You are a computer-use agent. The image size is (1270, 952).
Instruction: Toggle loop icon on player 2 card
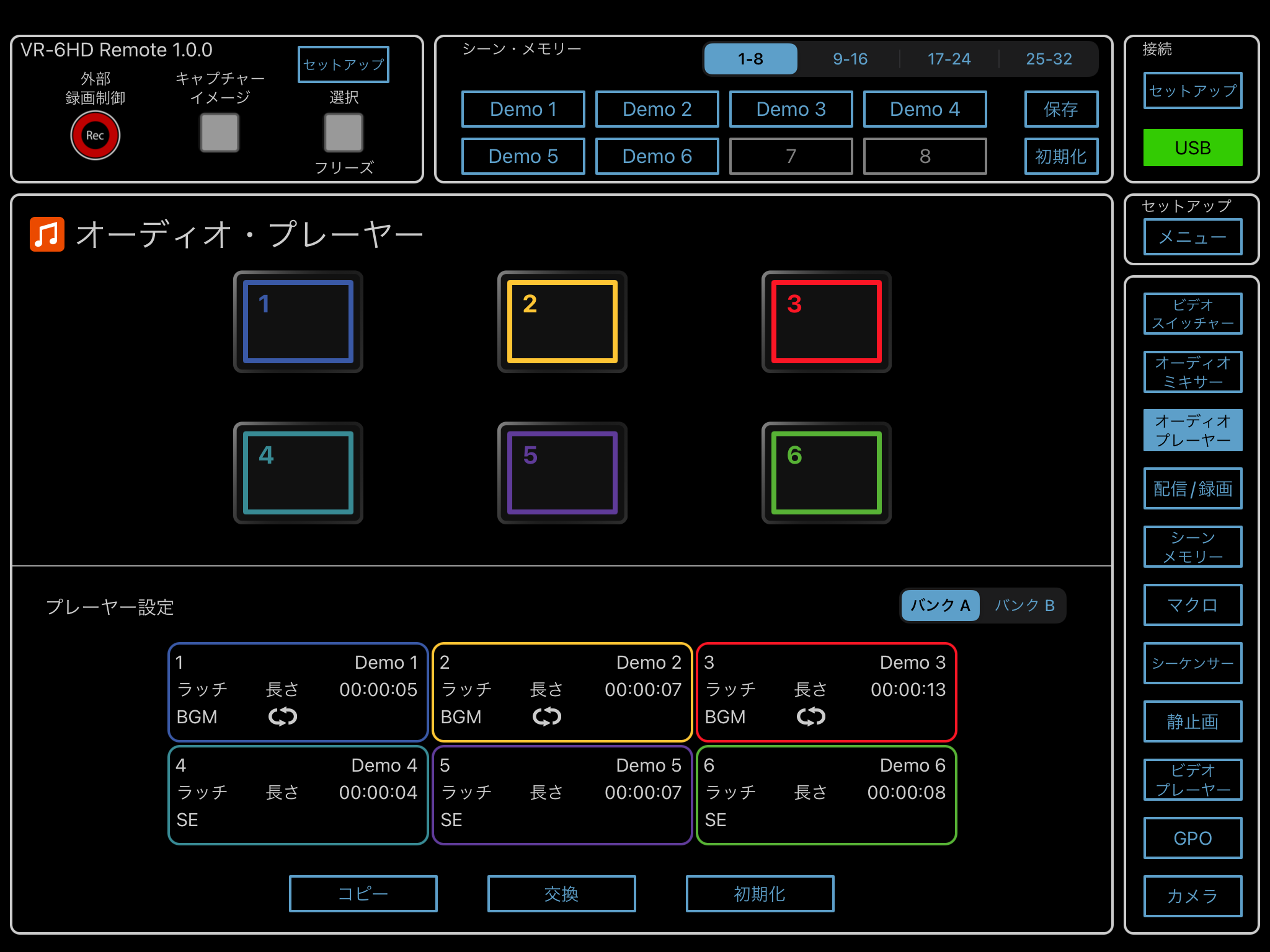pyautogui.click(x=547, y=716)
